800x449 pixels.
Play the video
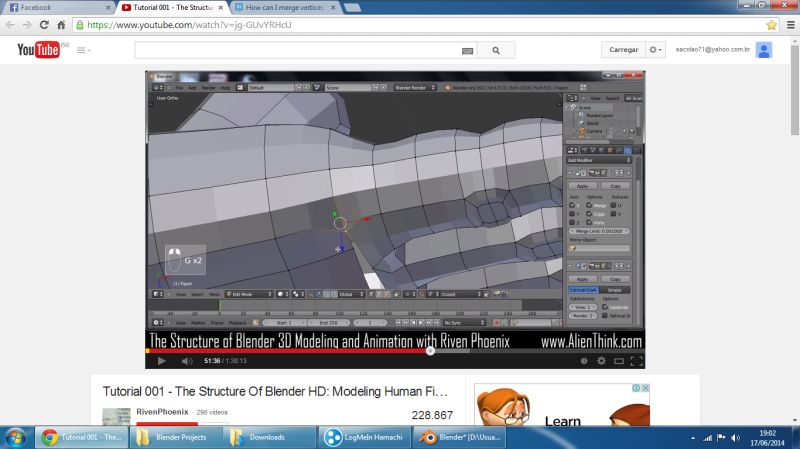pyautogui.click(x=161, y=361)
